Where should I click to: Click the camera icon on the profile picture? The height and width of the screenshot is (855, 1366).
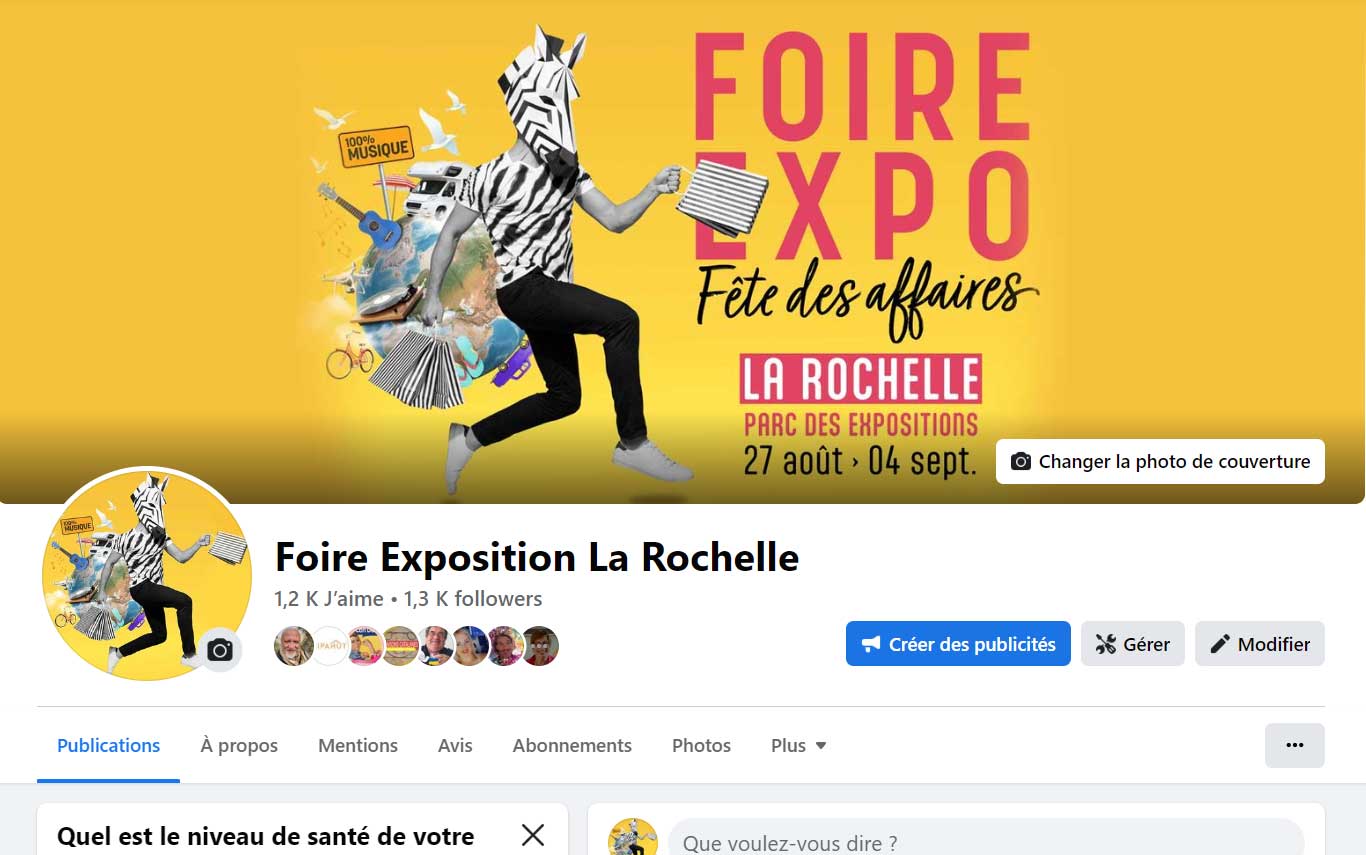pos(220,651)
